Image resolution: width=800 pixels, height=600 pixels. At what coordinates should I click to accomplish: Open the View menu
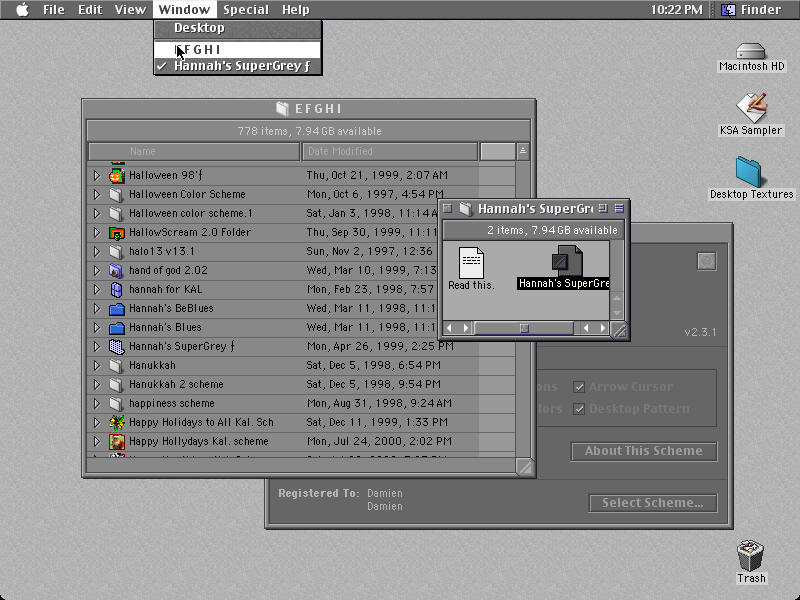coord(130,10)
